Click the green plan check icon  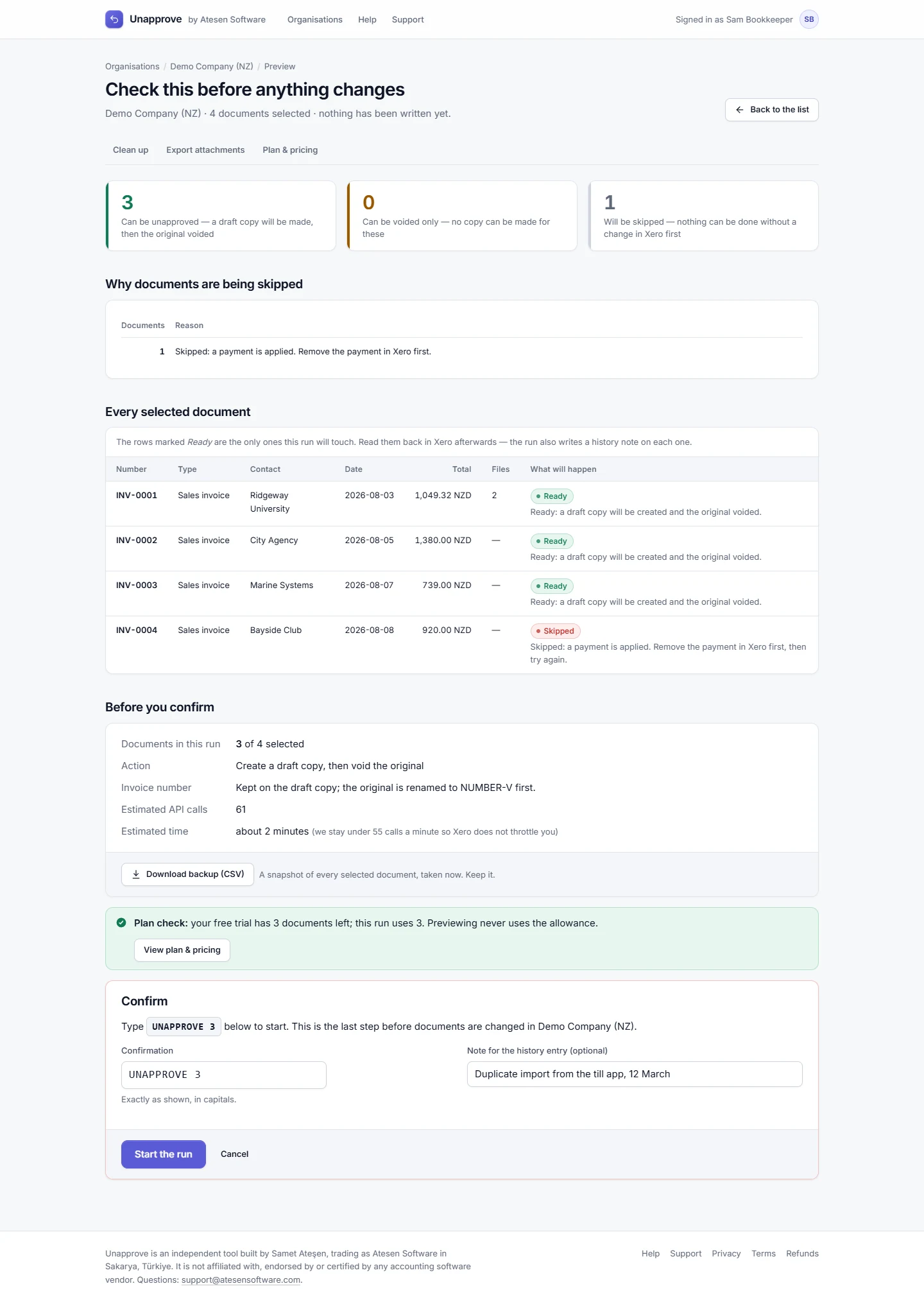point(121,923)
